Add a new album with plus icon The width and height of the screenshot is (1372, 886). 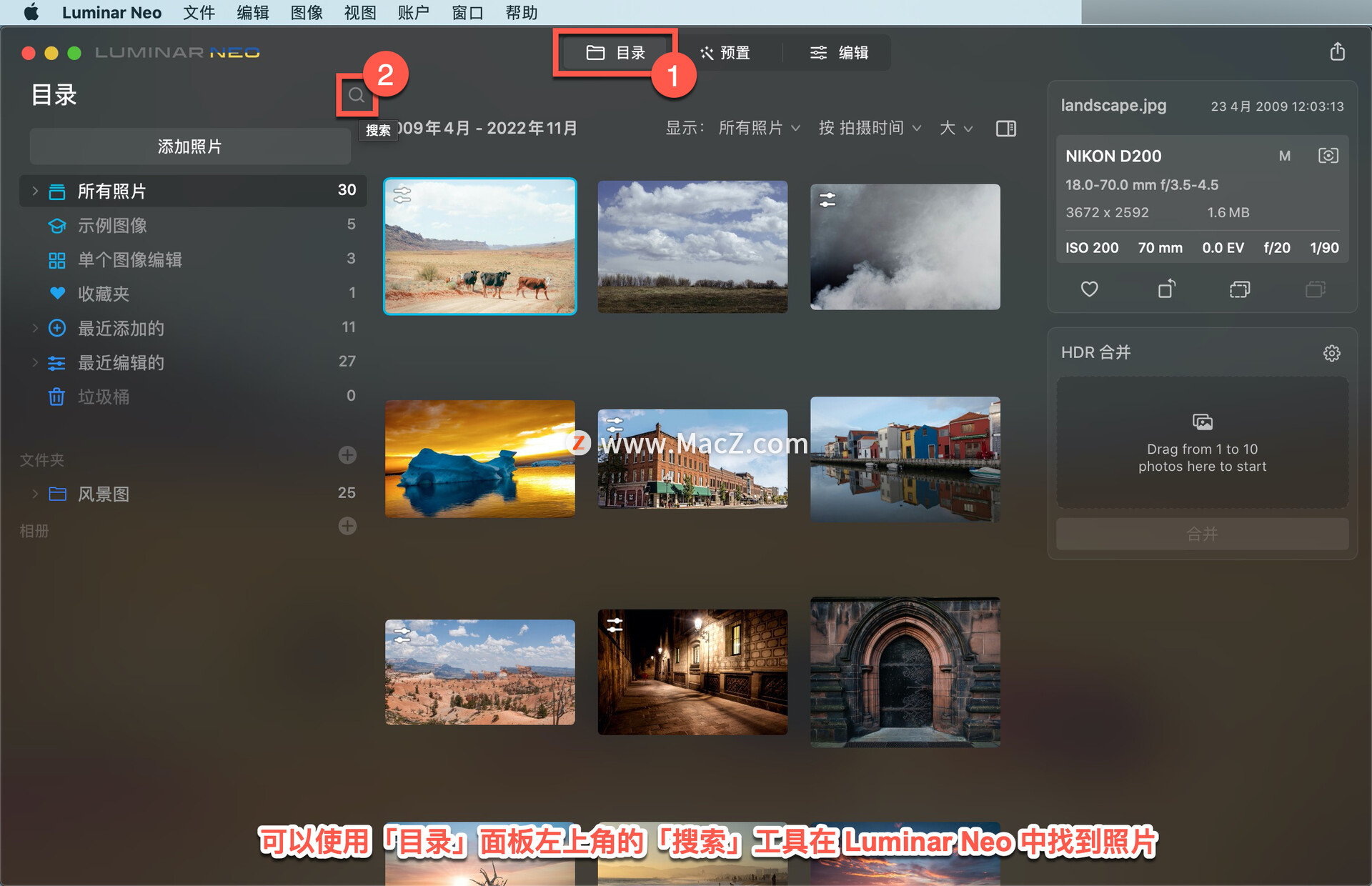(x=347, y=526)
